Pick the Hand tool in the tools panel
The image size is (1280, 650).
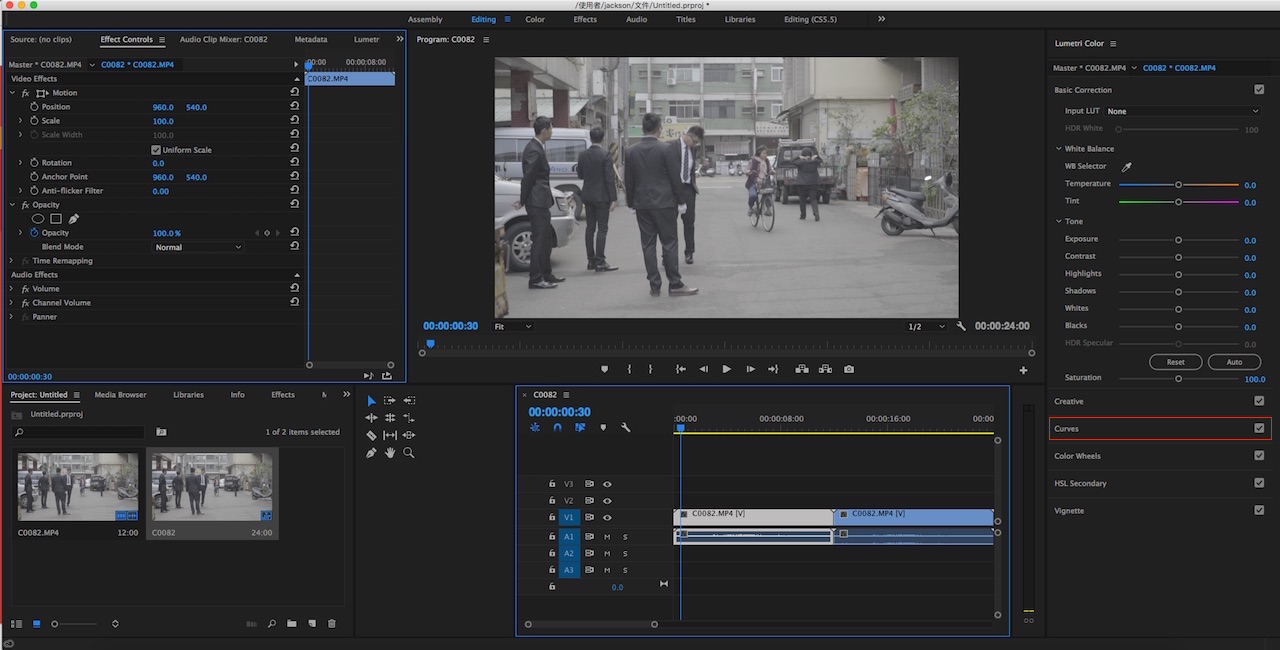click(390, 453)
